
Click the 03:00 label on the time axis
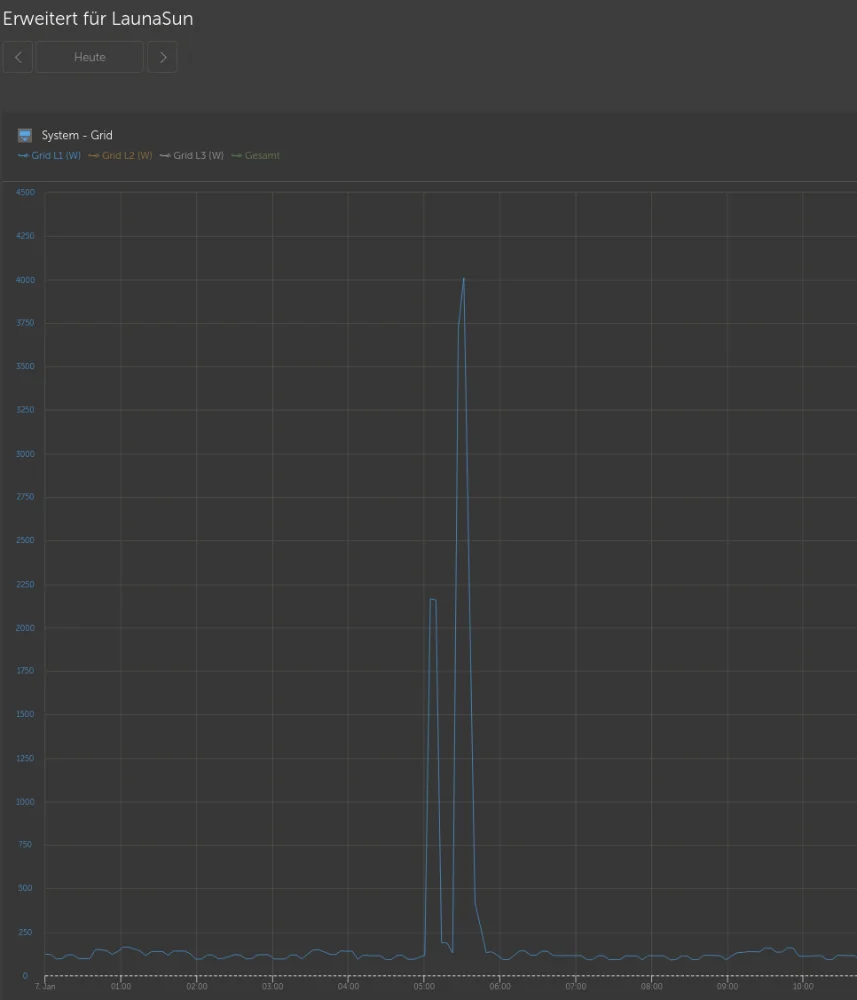272,986
